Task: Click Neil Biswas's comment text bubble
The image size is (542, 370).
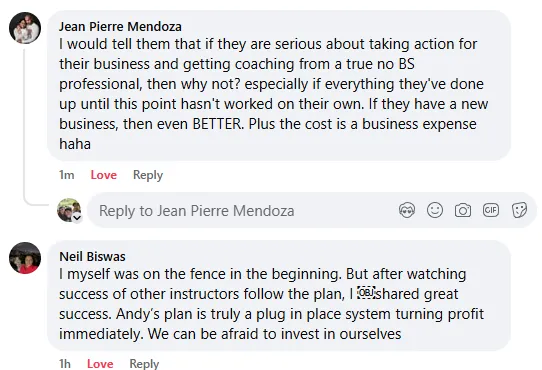Action: [279, 296]
